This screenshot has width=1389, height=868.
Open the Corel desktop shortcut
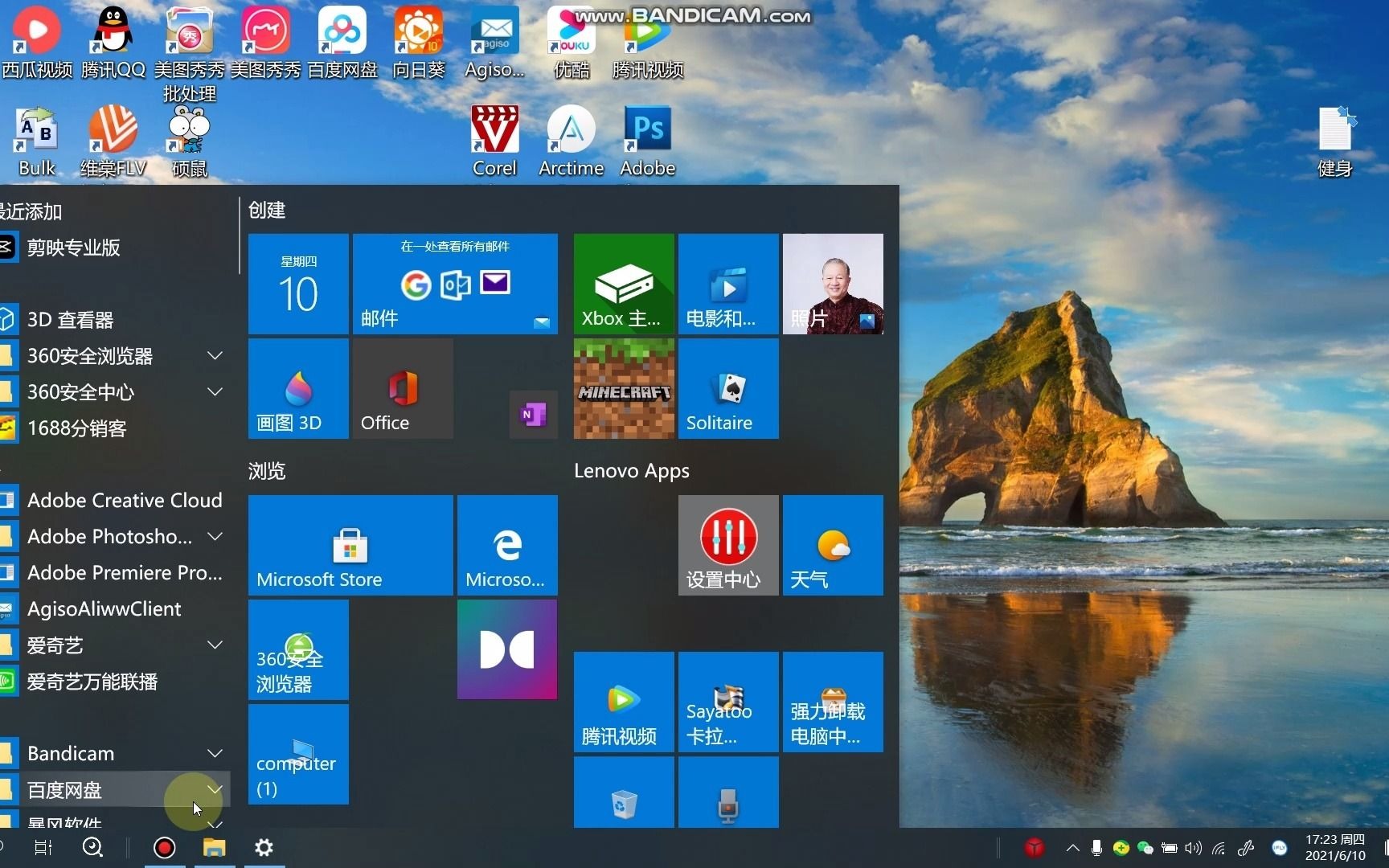coord(494,141)
